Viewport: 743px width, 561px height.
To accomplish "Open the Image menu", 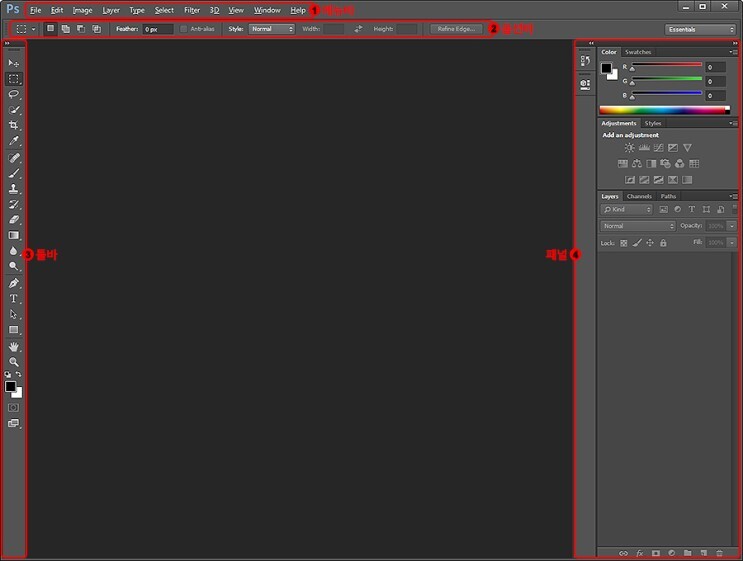I will tap(82, 10).
